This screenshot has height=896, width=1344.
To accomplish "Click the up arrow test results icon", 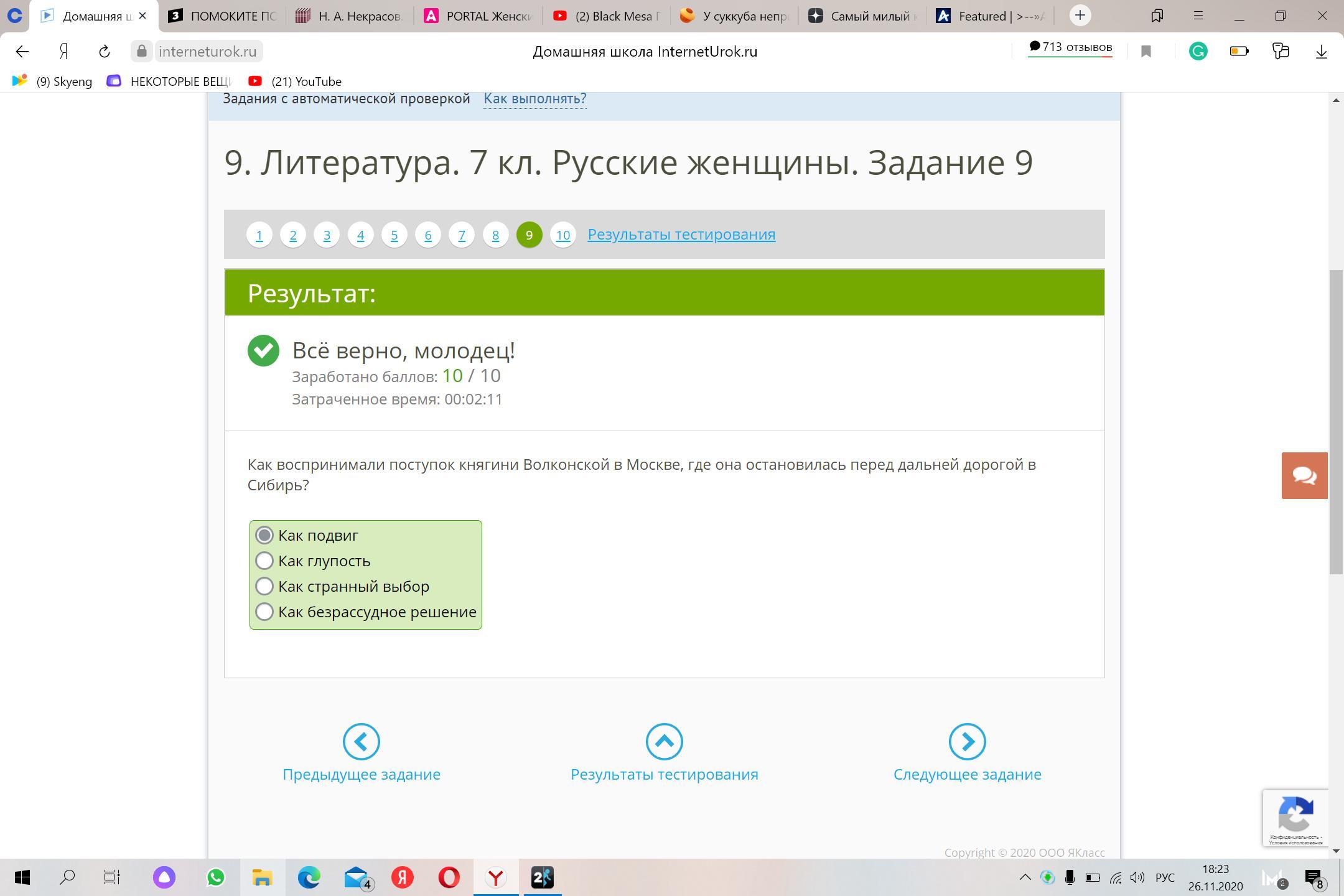I will click(x=664, y=741).
